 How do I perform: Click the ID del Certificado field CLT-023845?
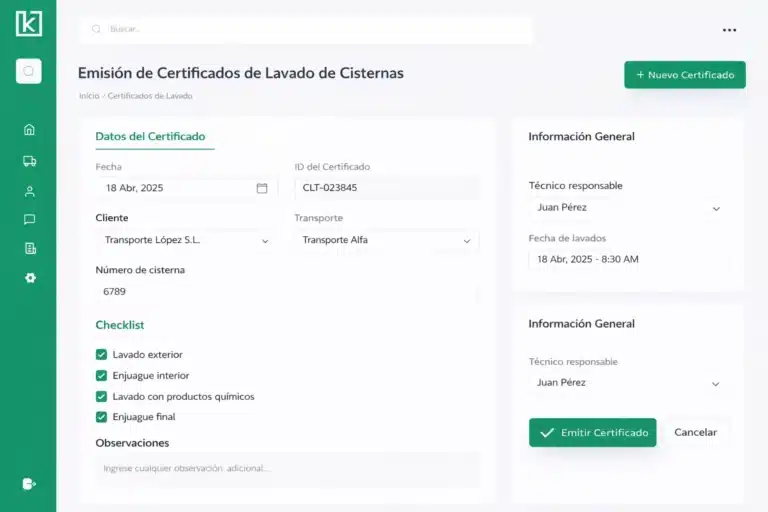coord(386,188)
